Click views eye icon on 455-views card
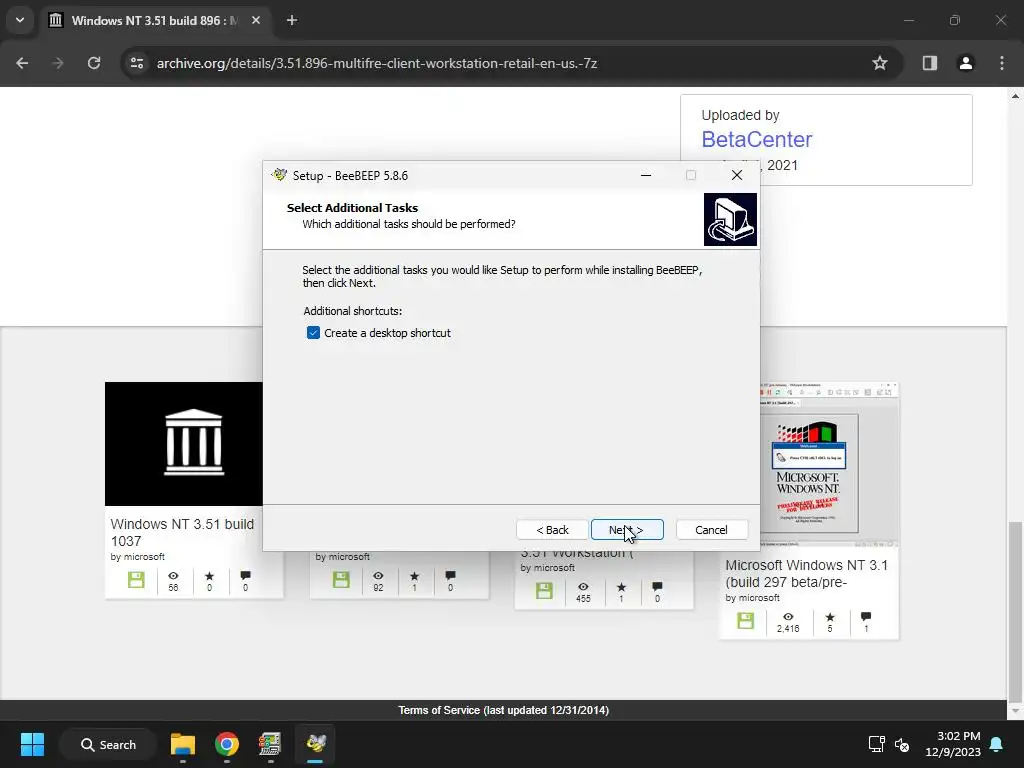The image size is (1024, 768). point(583,586)
